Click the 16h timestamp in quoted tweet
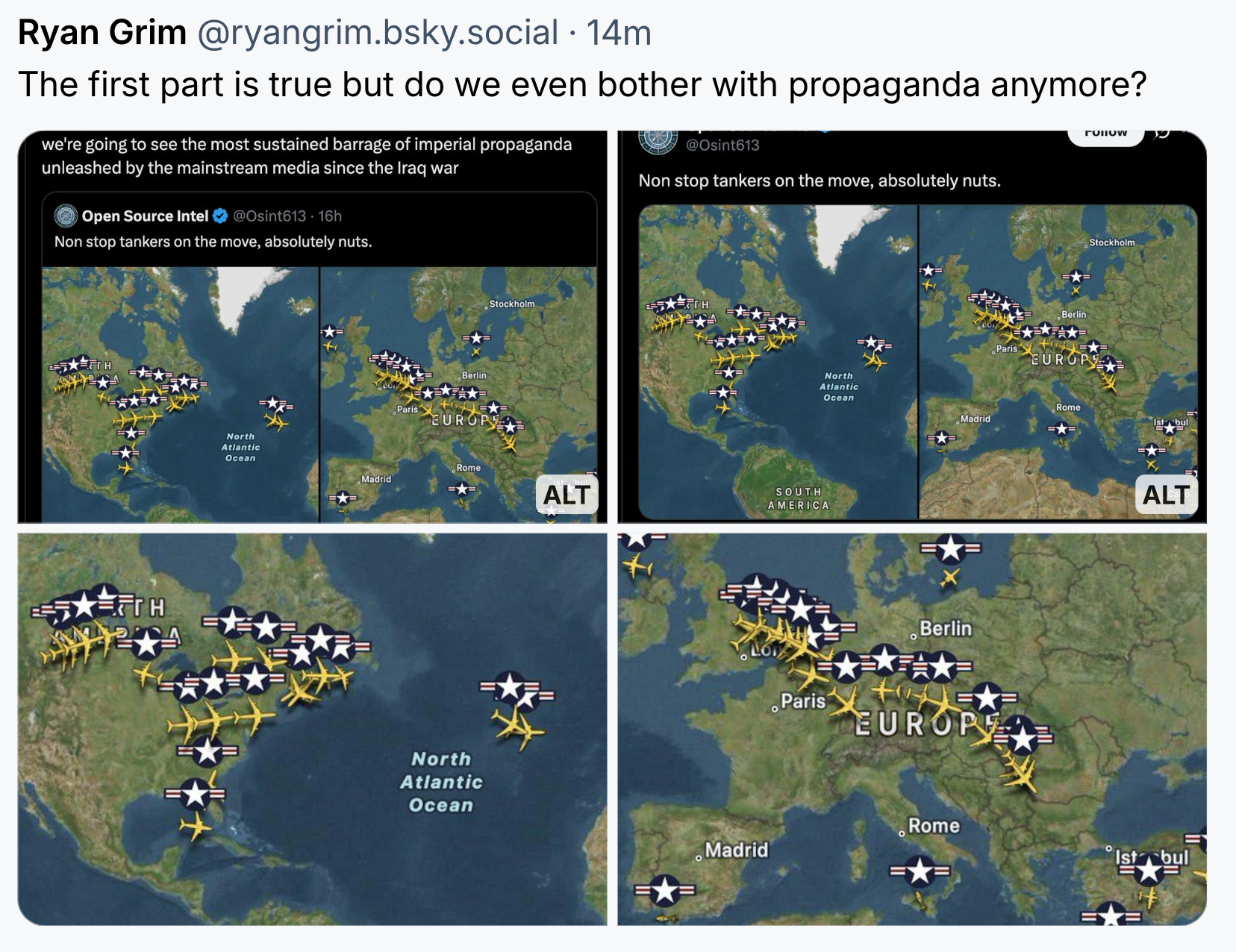Image resolution: width=1236 pixels, height=952 pixels. pos(330,216)
